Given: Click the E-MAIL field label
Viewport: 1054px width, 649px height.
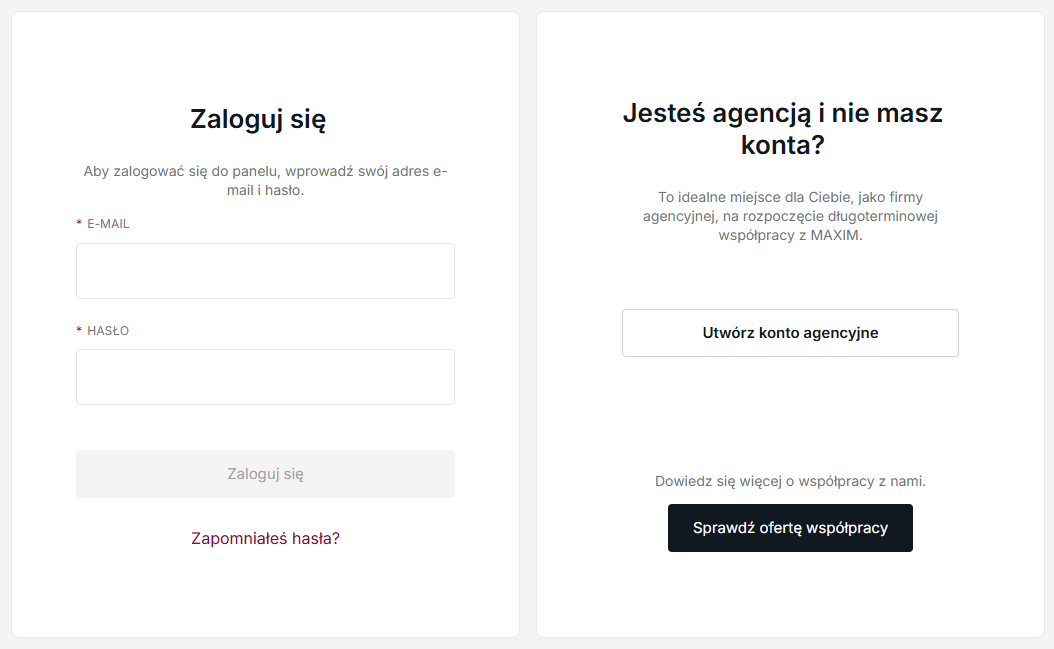Looking at the screenshot, I should tap(108, 224).
